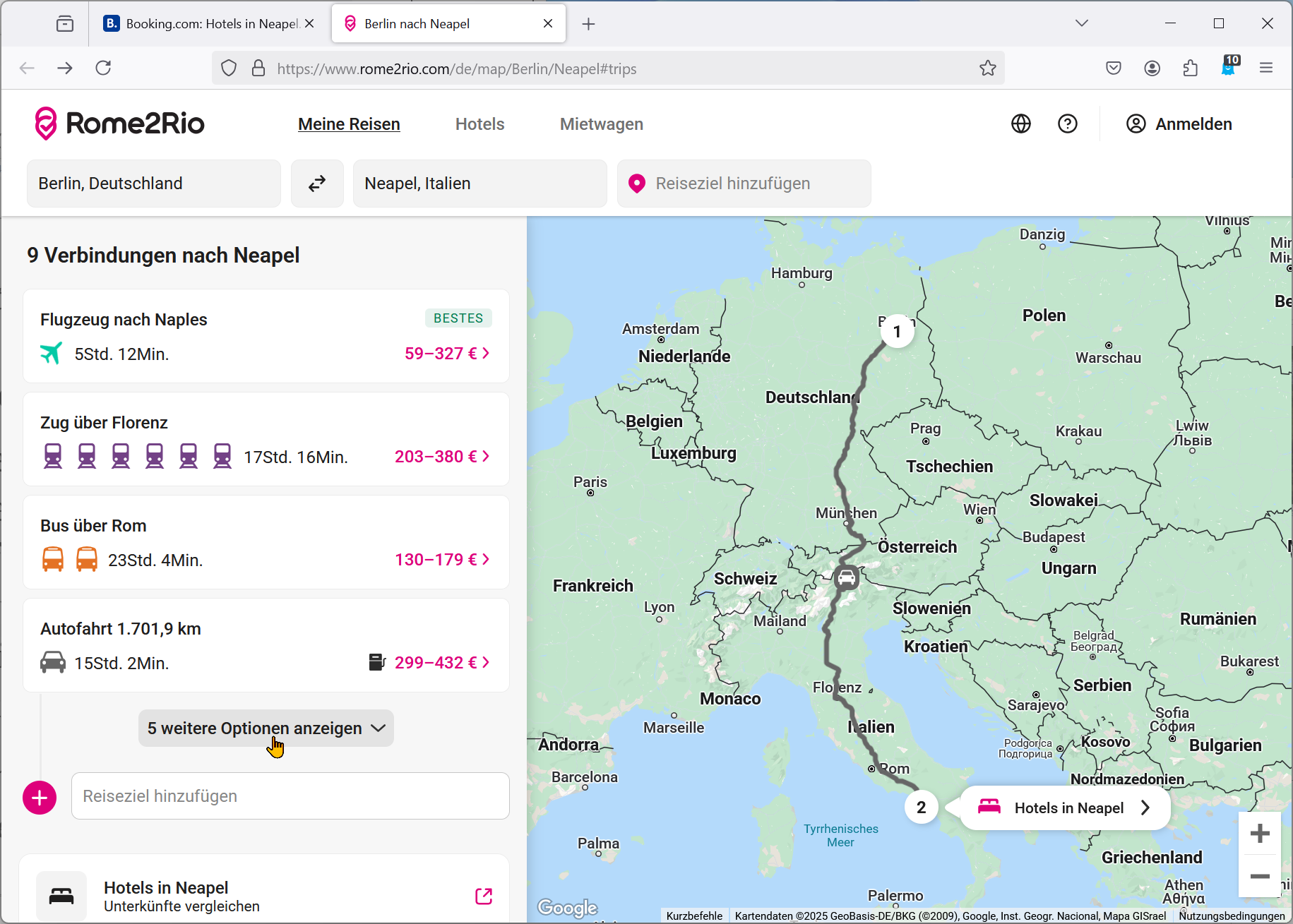
Task: Click destination field Neapel, Italien
Action: tap(480, 184)
